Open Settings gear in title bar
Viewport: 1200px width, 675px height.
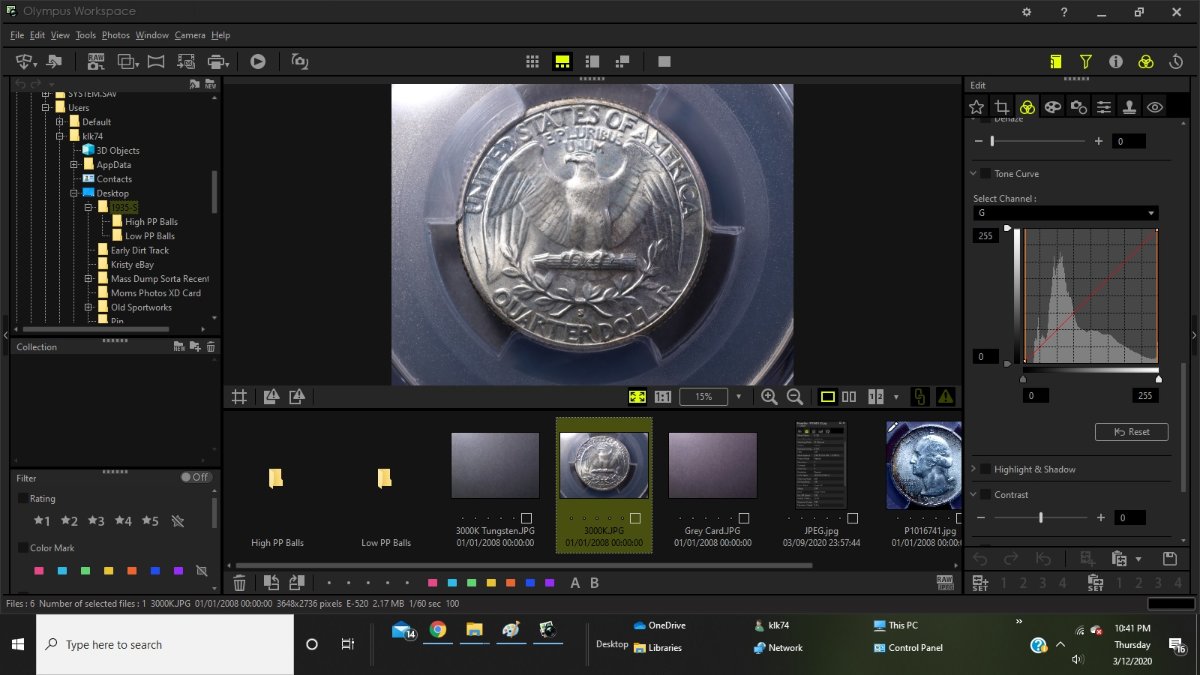click(1026, 12)
